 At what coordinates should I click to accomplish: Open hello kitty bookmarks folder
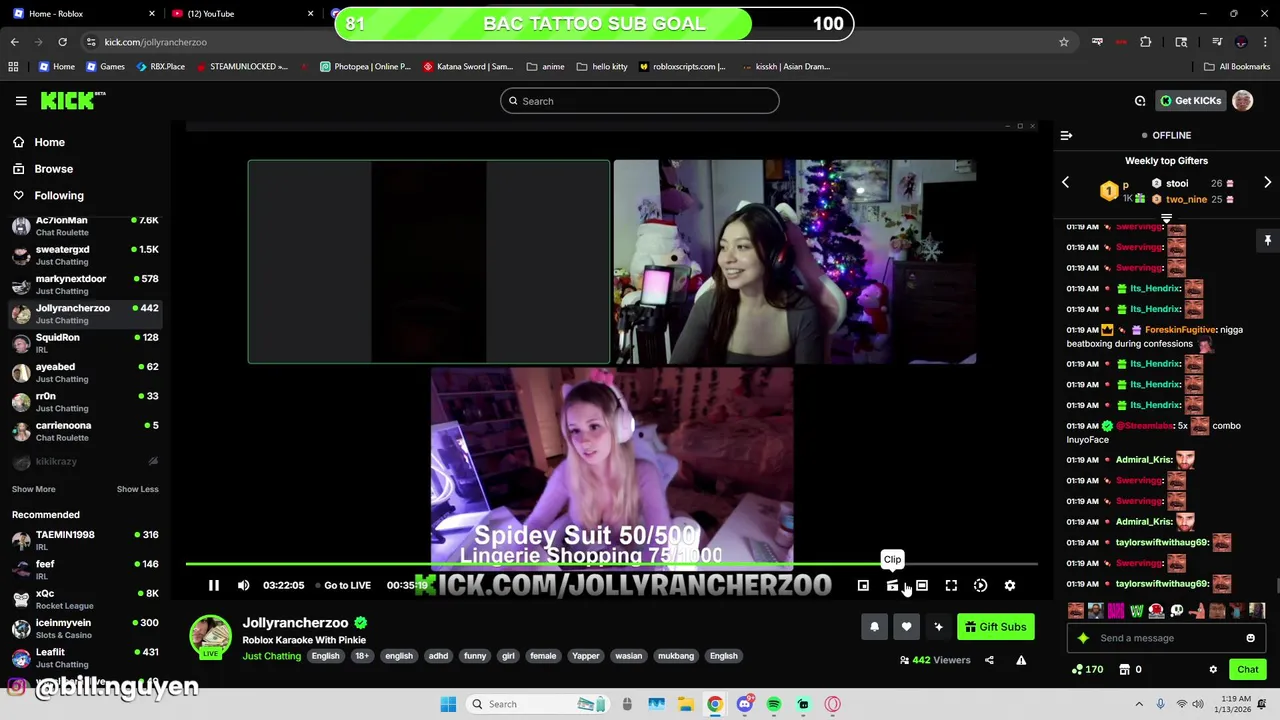pyautogui.click(x=601, y=67)
